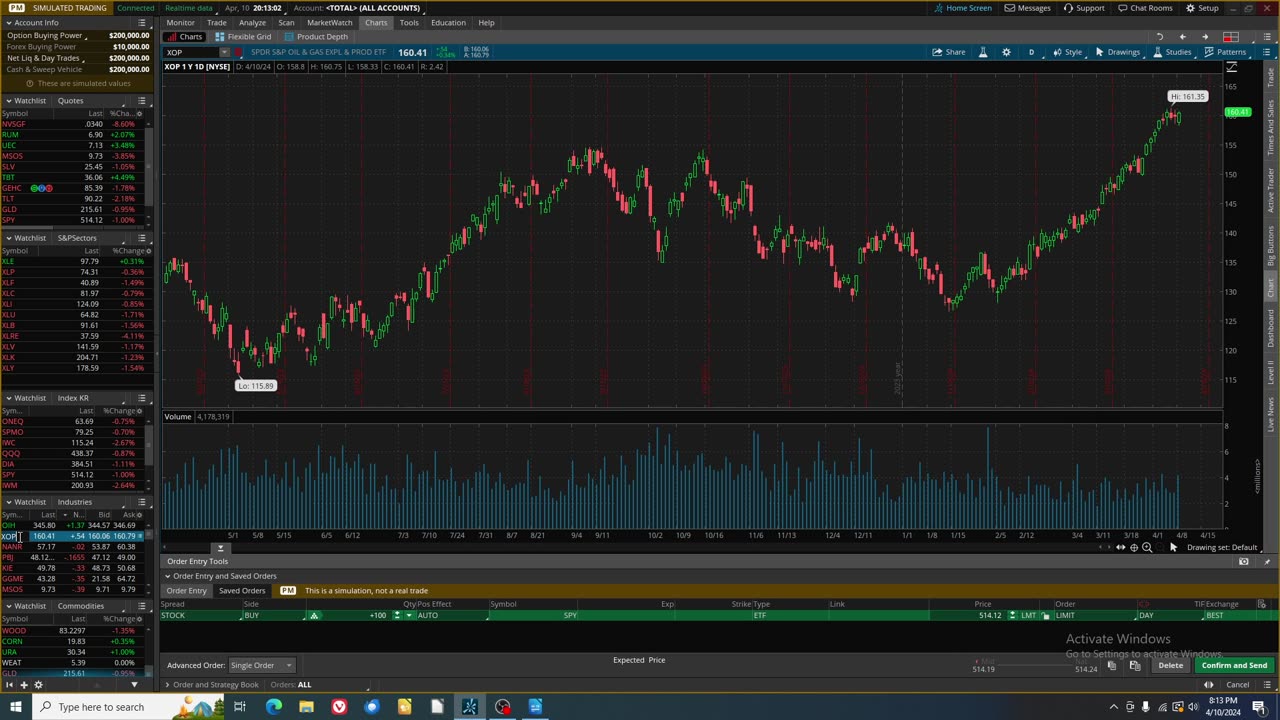1280x720 pixels.
Task: Open Chat Rooms
Action: 1145,8
